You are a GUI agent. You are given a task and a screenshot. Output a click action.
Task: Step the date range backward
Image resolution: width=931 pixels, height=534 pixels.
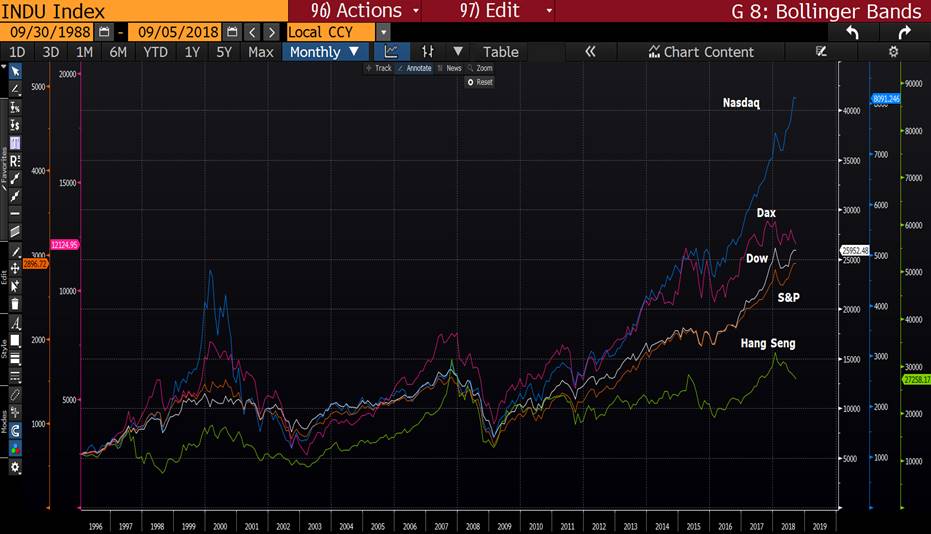(x=252, y=32)
